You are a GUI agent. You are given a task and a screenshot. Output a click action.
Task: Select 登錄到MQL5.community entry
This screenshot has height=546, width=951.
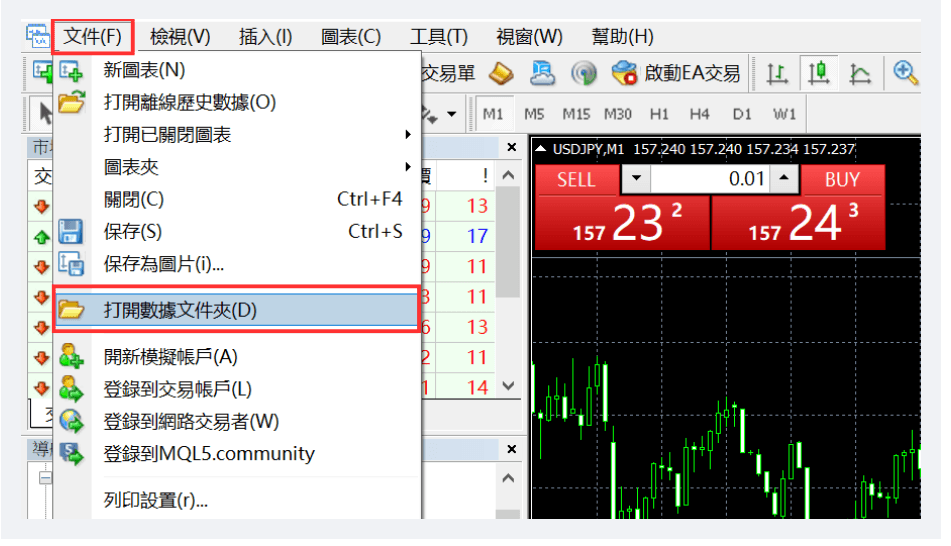pos(237,454)
